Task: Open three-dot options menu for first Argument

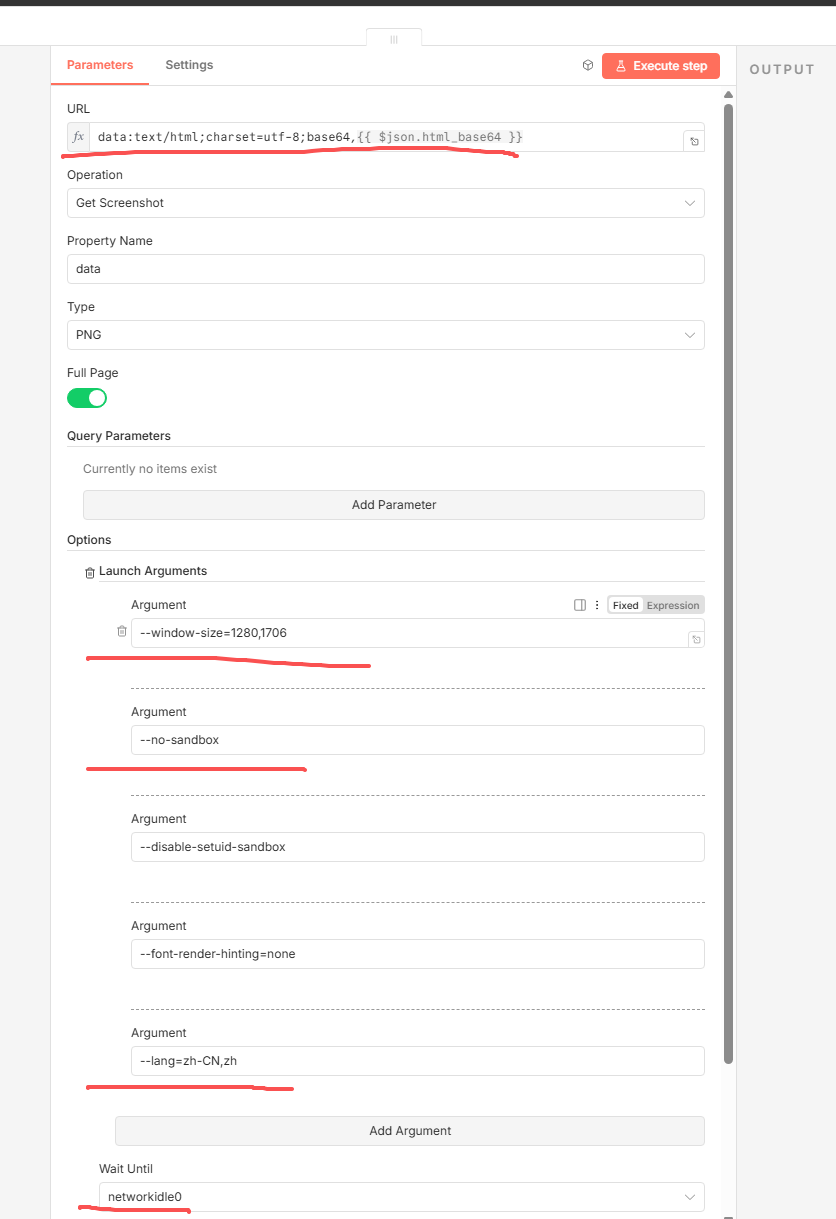Action: [x=597, y=605]
